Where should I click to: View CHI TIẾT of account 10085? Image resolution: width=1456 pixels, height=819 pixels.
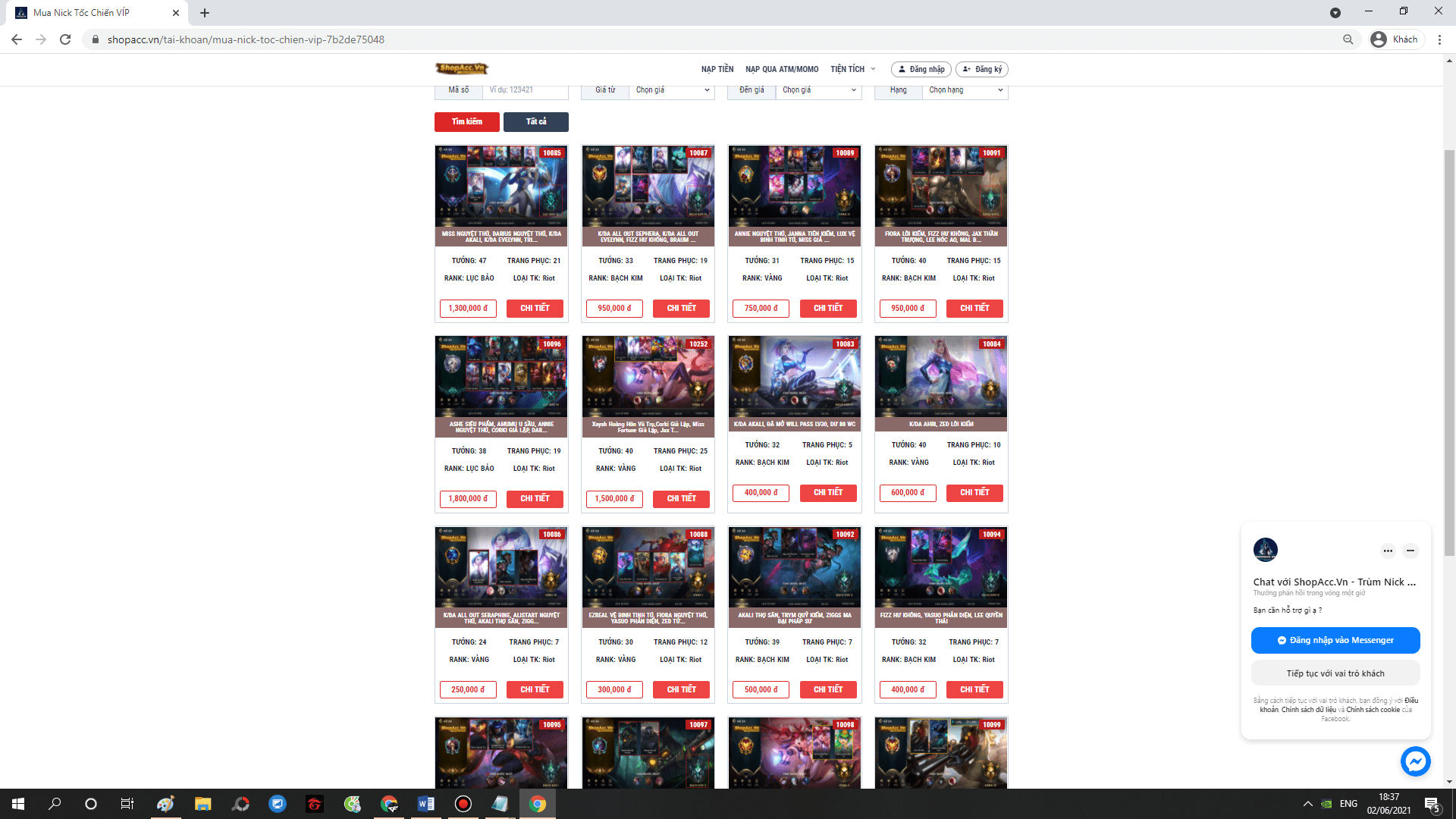click(x=535, y=309)
